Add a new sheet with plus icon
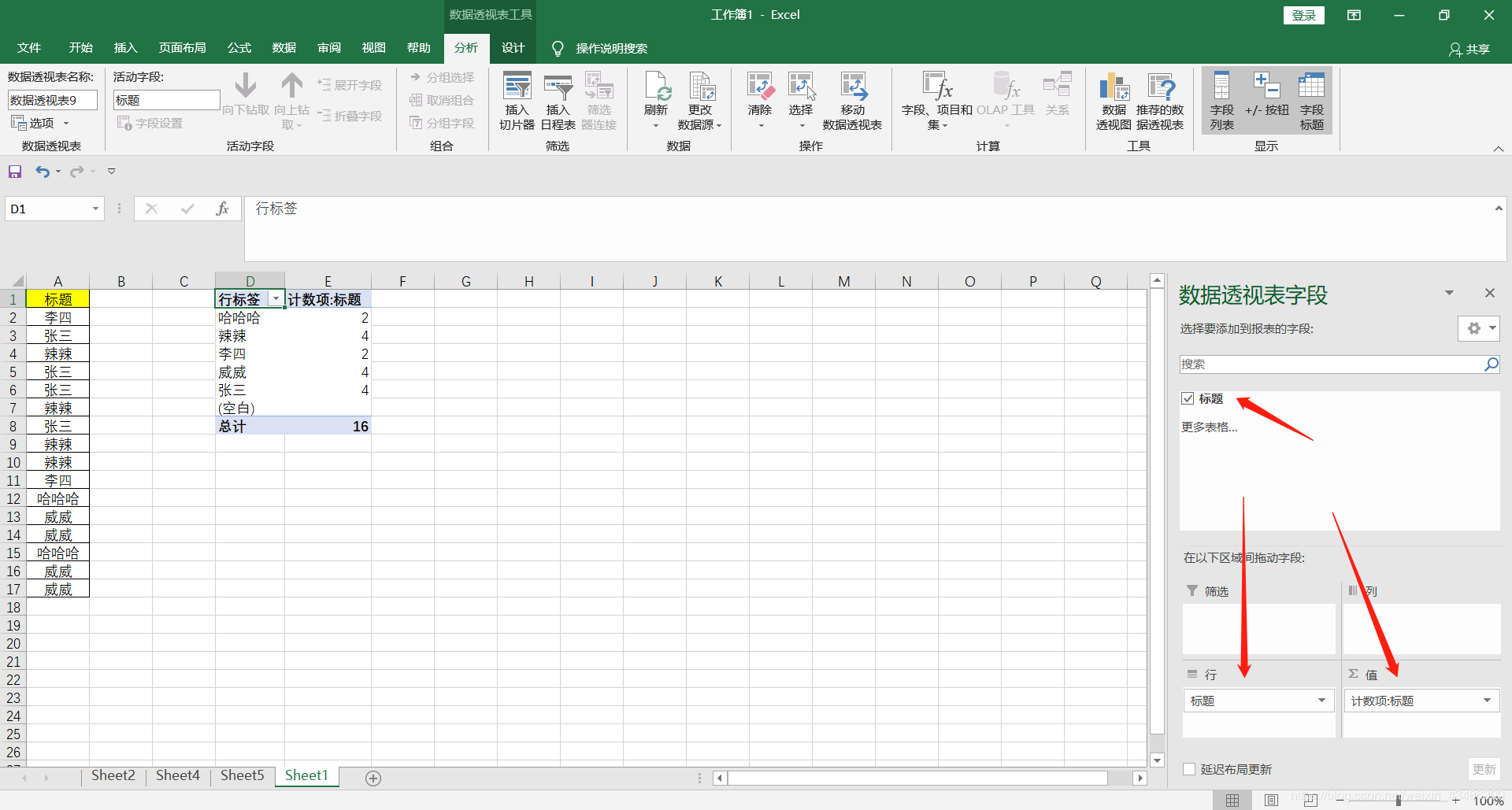 tap(373, 778)
